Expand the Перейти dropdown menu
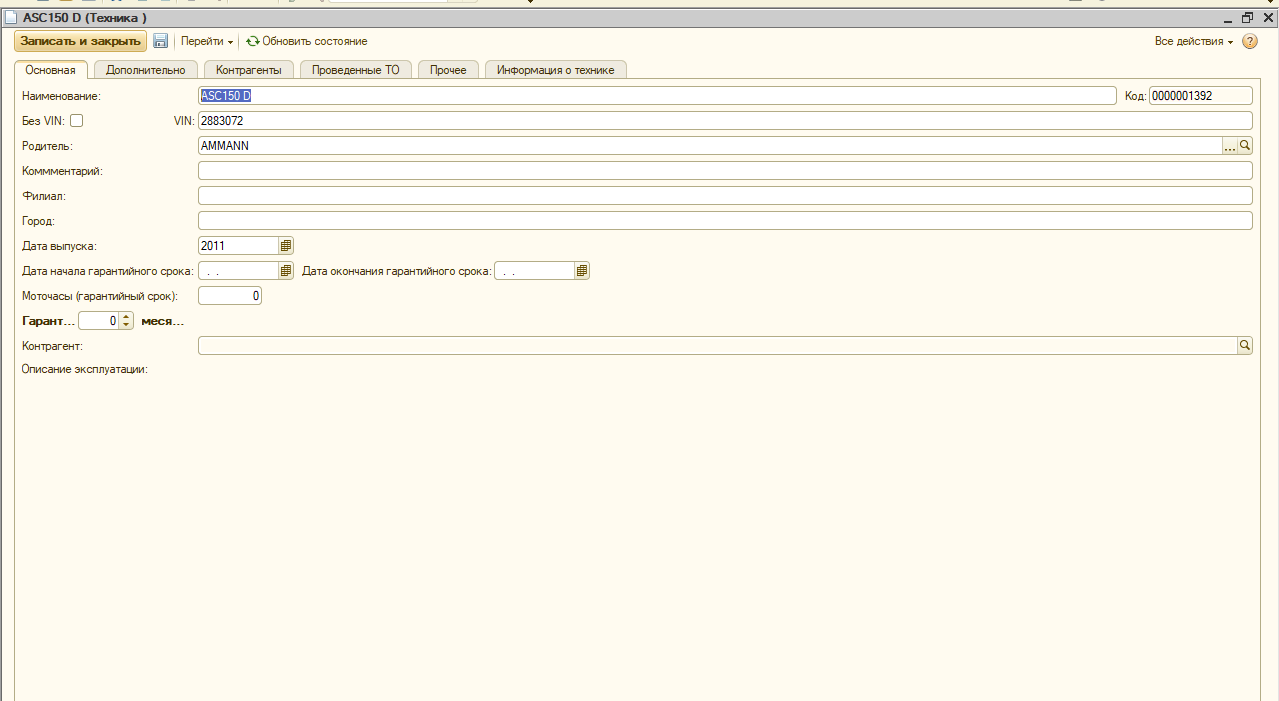 206,42
